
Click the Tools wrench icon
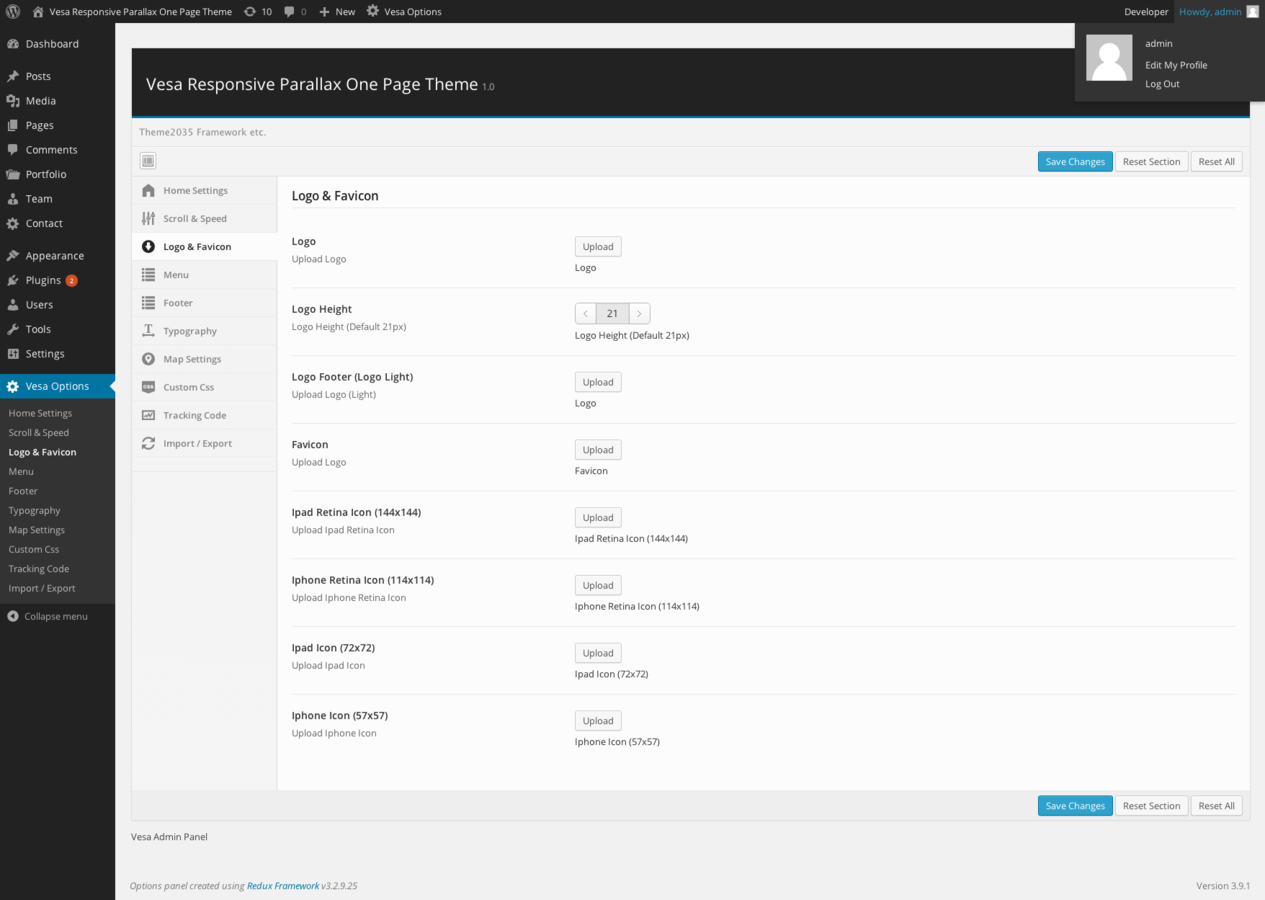pyautogui.click(x=13, y=329)
